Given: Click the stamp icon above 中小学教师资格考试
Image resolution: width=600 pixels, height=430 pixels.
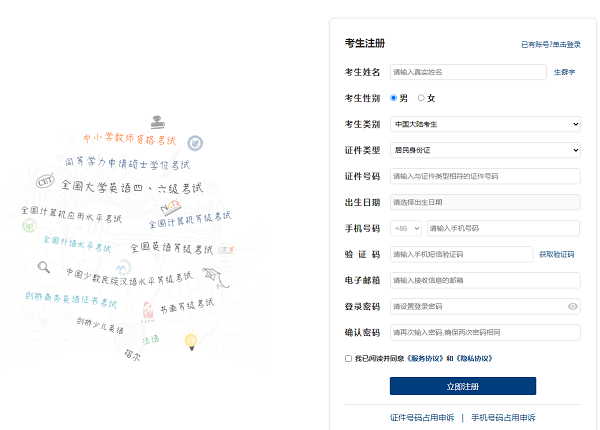Looking at the screenshot, I should point(157,122).
